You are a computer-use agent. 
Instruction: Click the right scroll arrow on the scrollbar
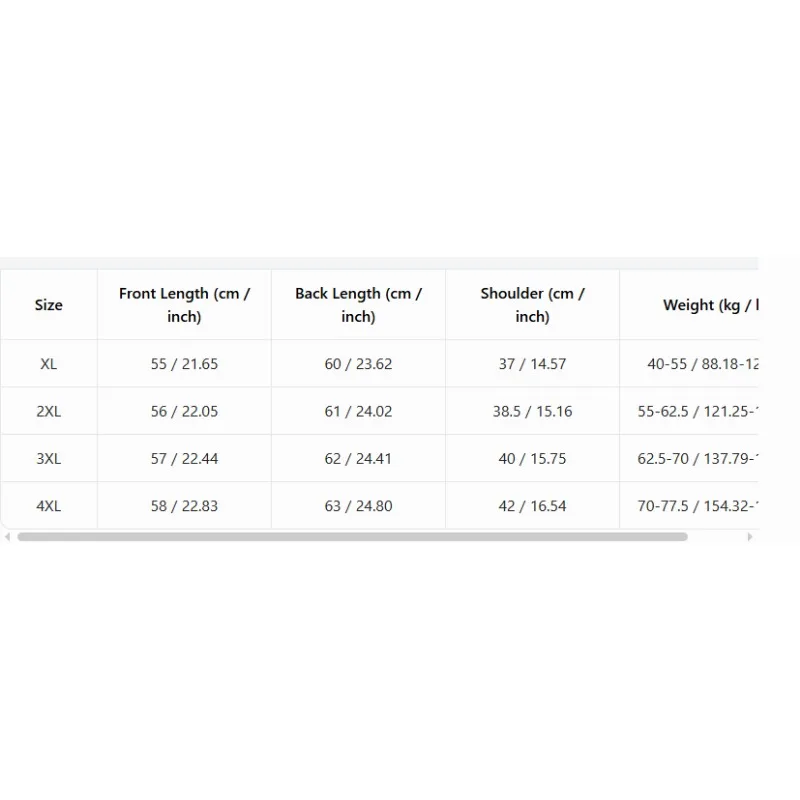point(749,537)
